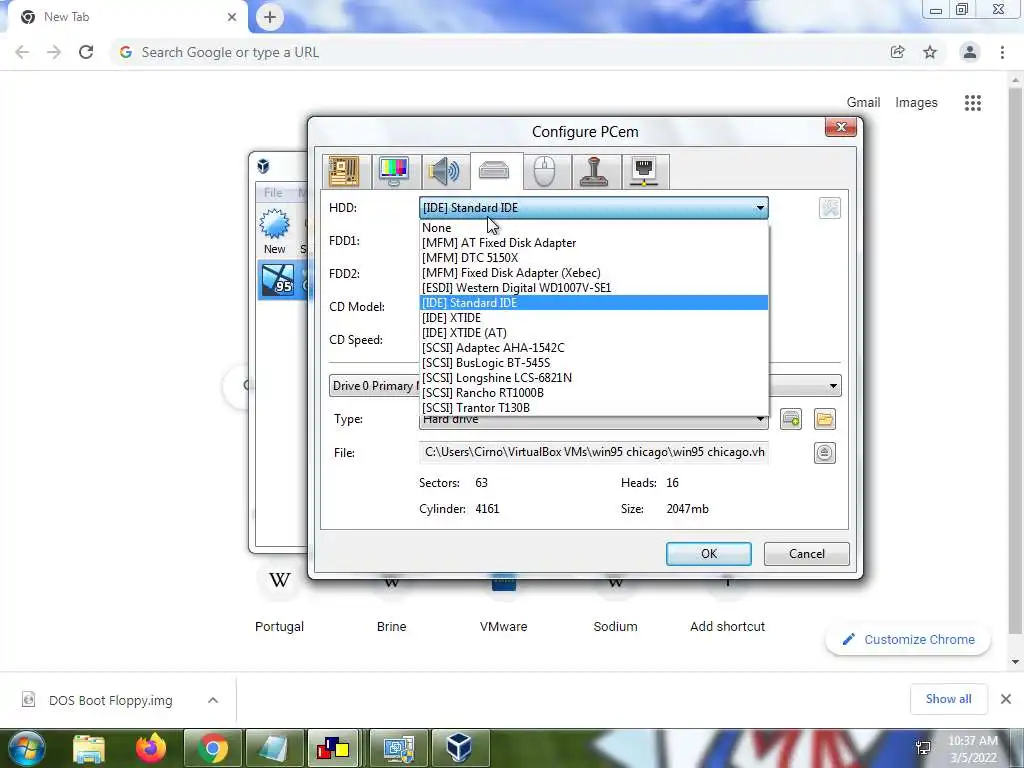Open the network settings tab icon
The width and height of the screenshot is (1024, 768).
645,172
